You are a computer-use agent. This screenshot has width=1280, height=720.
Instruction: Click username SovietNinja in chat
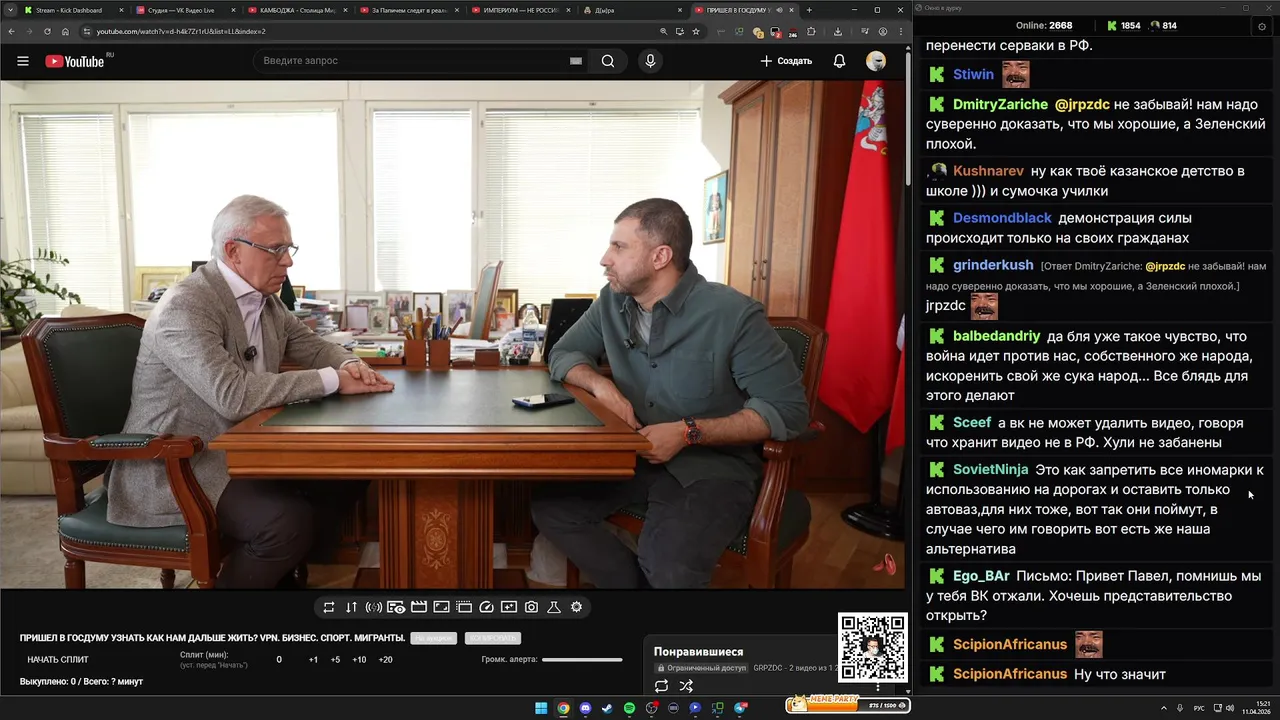(990, 470)
